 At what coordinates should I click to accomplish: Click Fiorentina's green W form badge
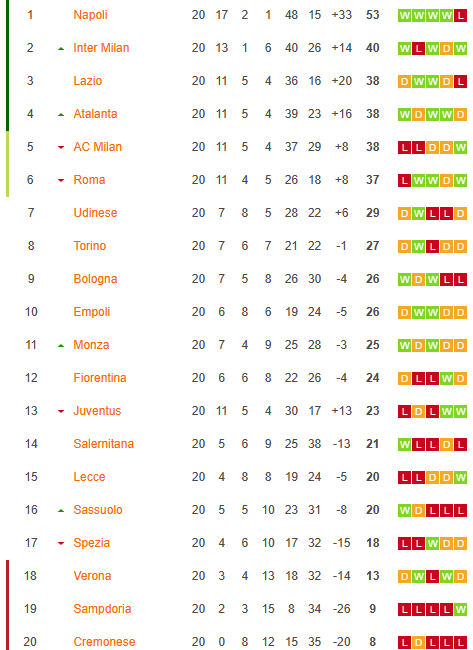(x=446, y=378)
